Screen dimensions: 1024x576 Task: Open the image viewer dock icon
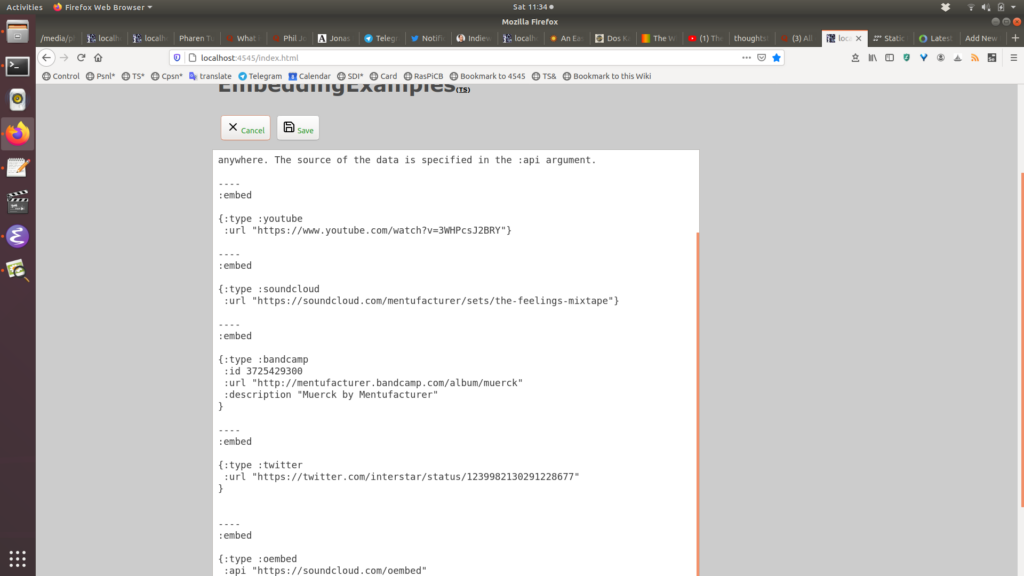tap(18, 270)
